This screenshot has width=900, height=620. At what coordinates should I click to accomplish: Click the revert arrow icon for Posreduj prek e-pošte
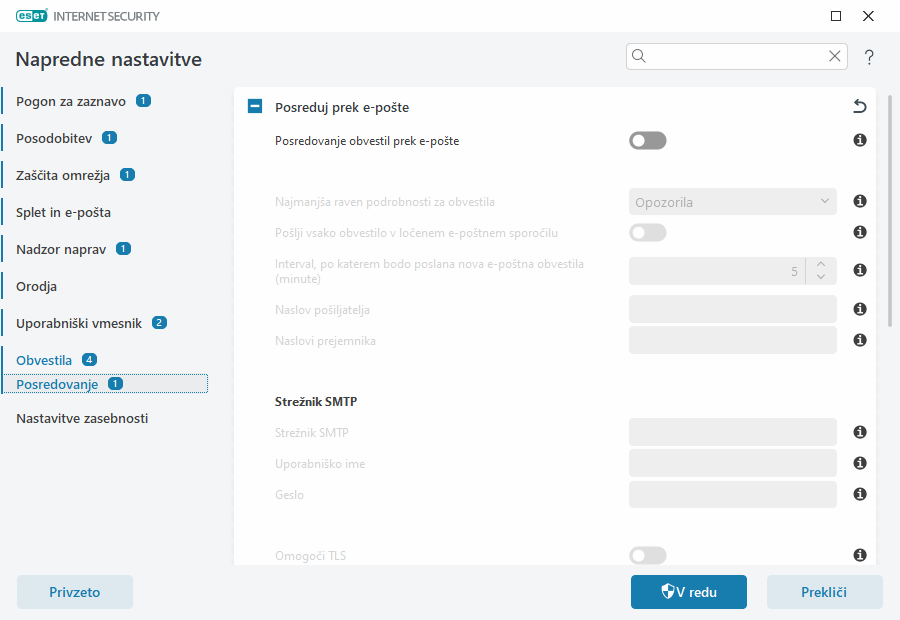coord(859,106)
